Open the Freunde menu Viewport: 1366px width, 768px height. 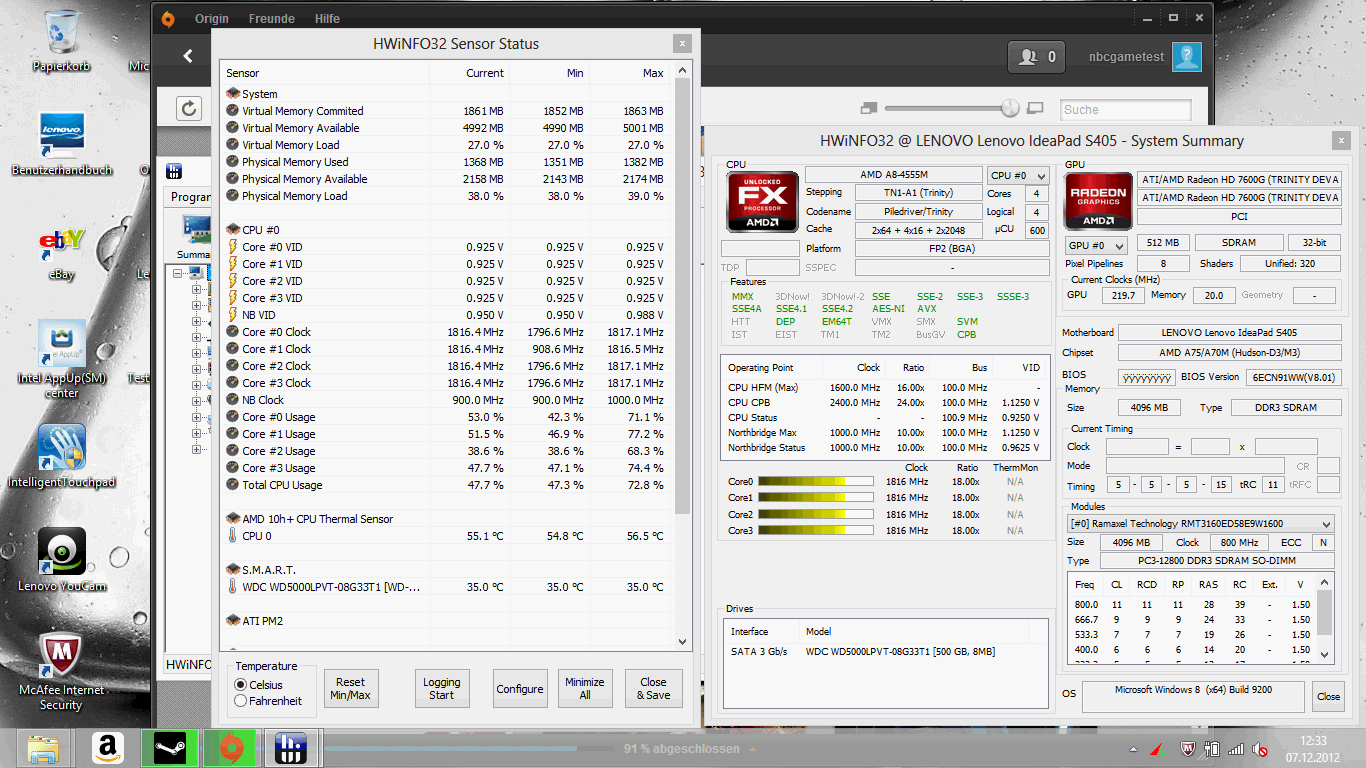pos(272,18)
